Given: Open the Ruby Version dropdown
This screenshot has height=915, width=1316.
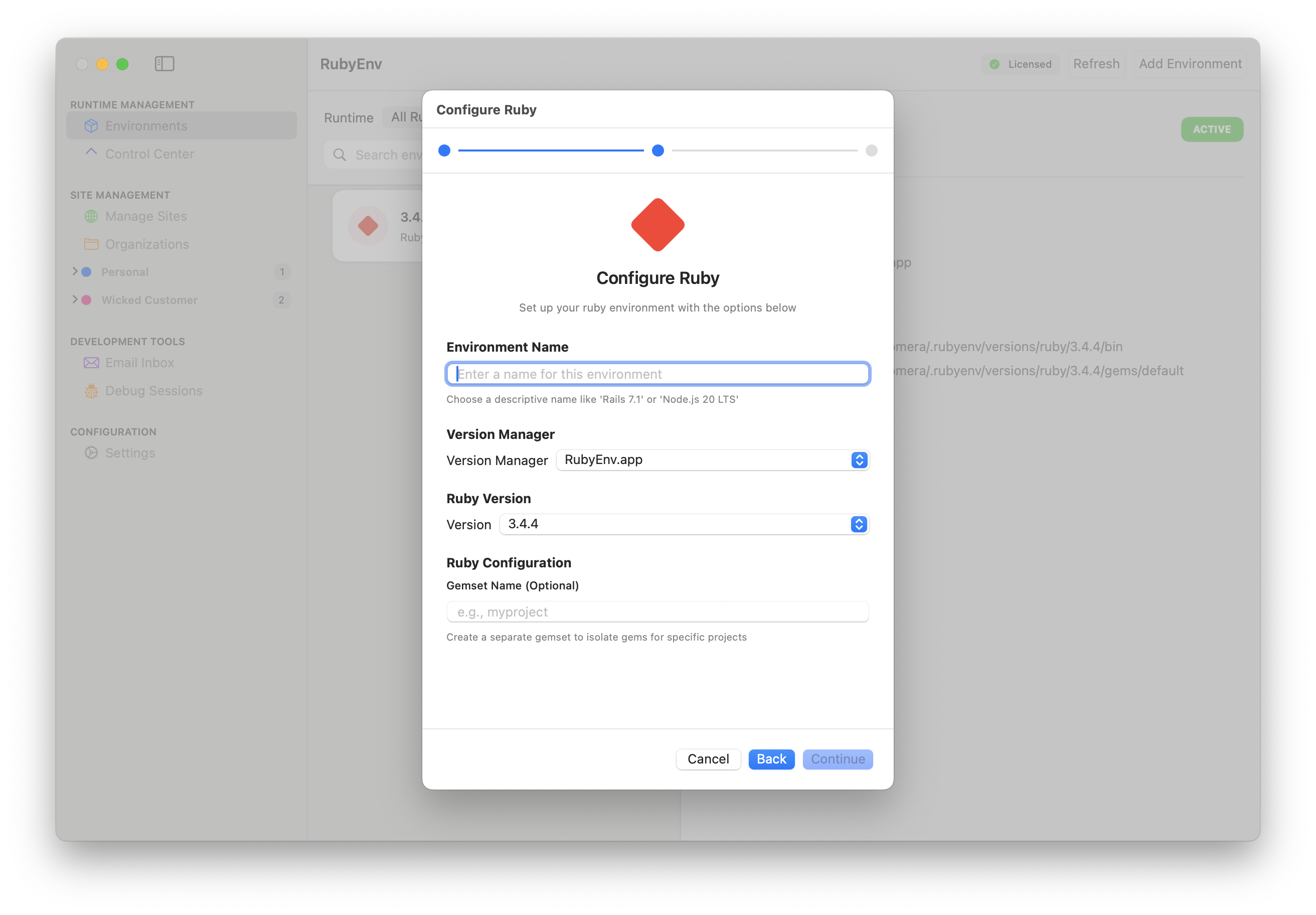Looking at the screenshot, I should click(685, 525).
